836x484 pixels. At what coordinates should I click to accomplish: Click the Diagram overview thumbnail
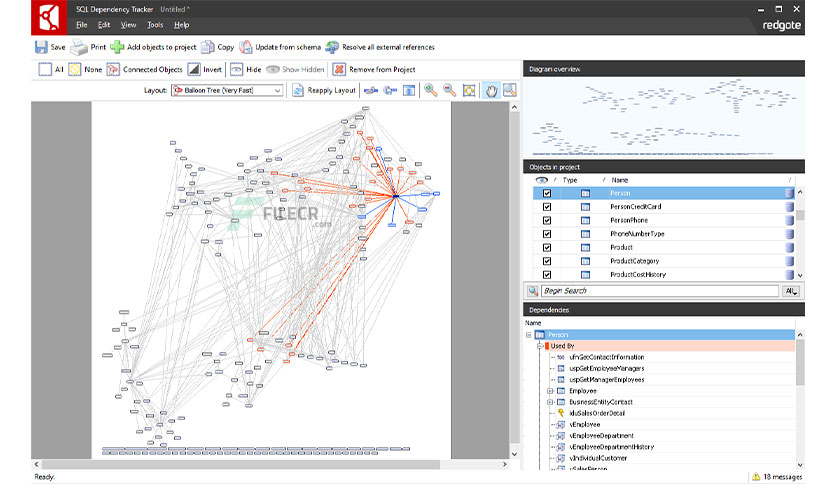click(x=664, y=117)
